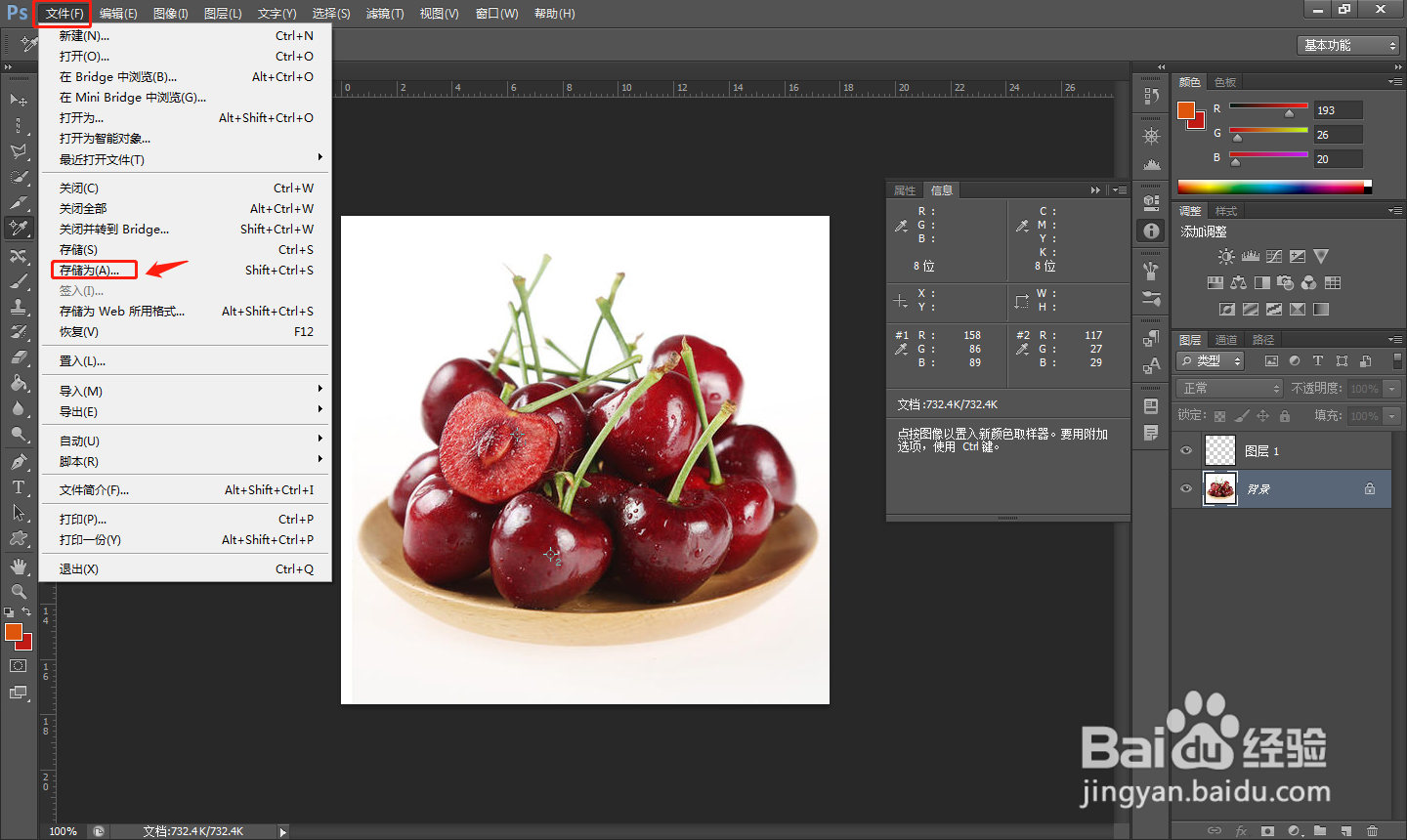Select the Clone Stamp tool

click(19, 306)
